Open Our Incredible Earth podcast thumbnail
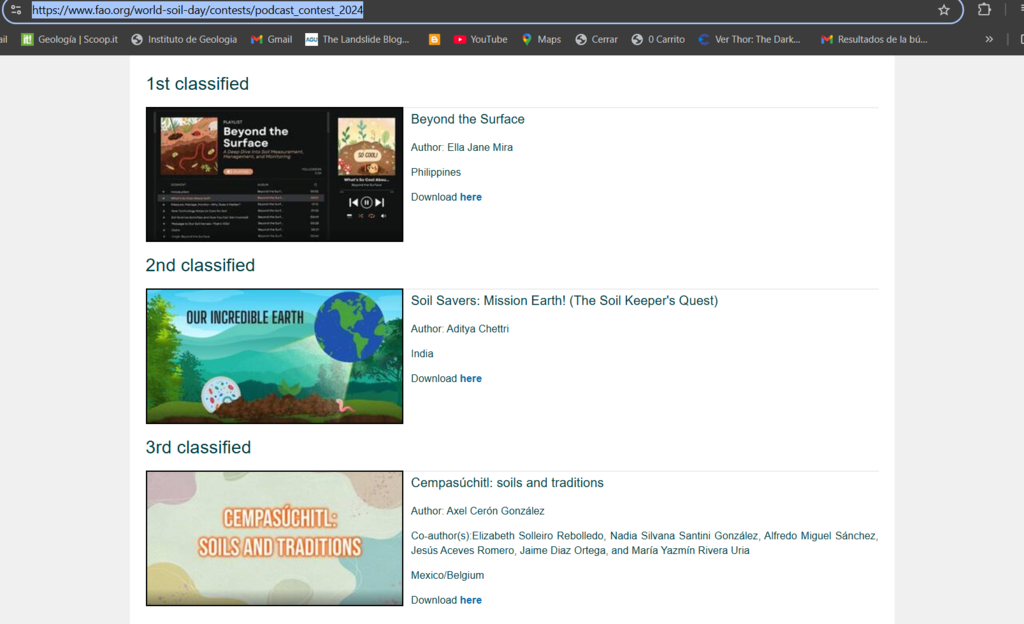Screen dimensions: 1024x624 tap(274, 356)
